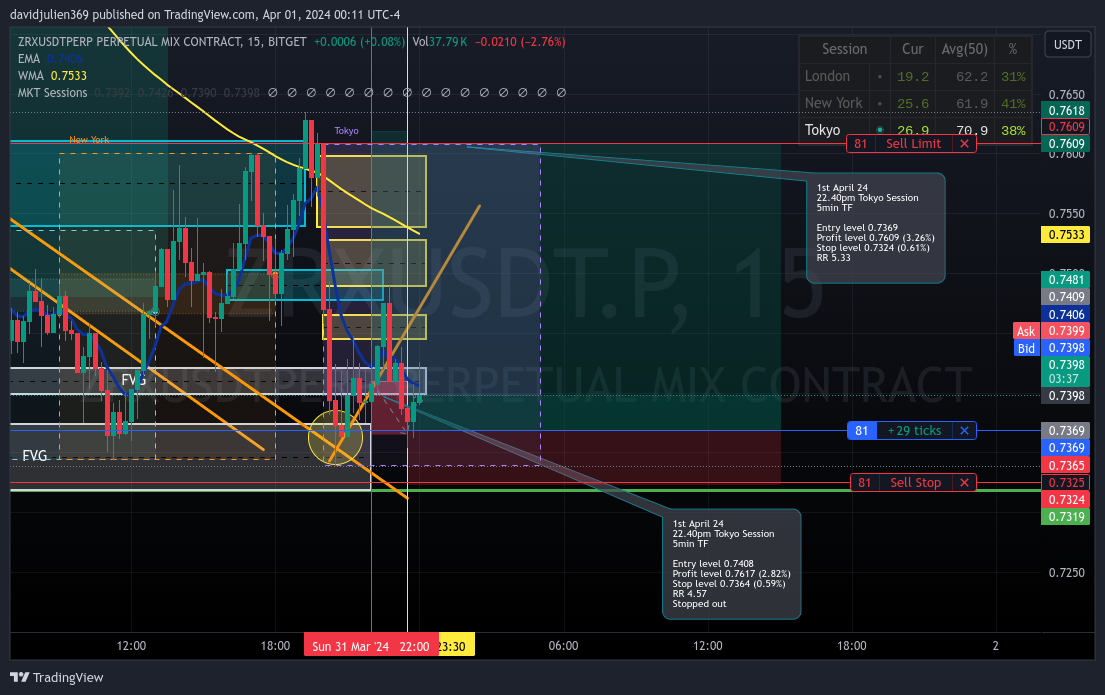Click the red-outlined 0.7609 order price label
This screenshot has width=1105, height=695.
[1066, 127]
